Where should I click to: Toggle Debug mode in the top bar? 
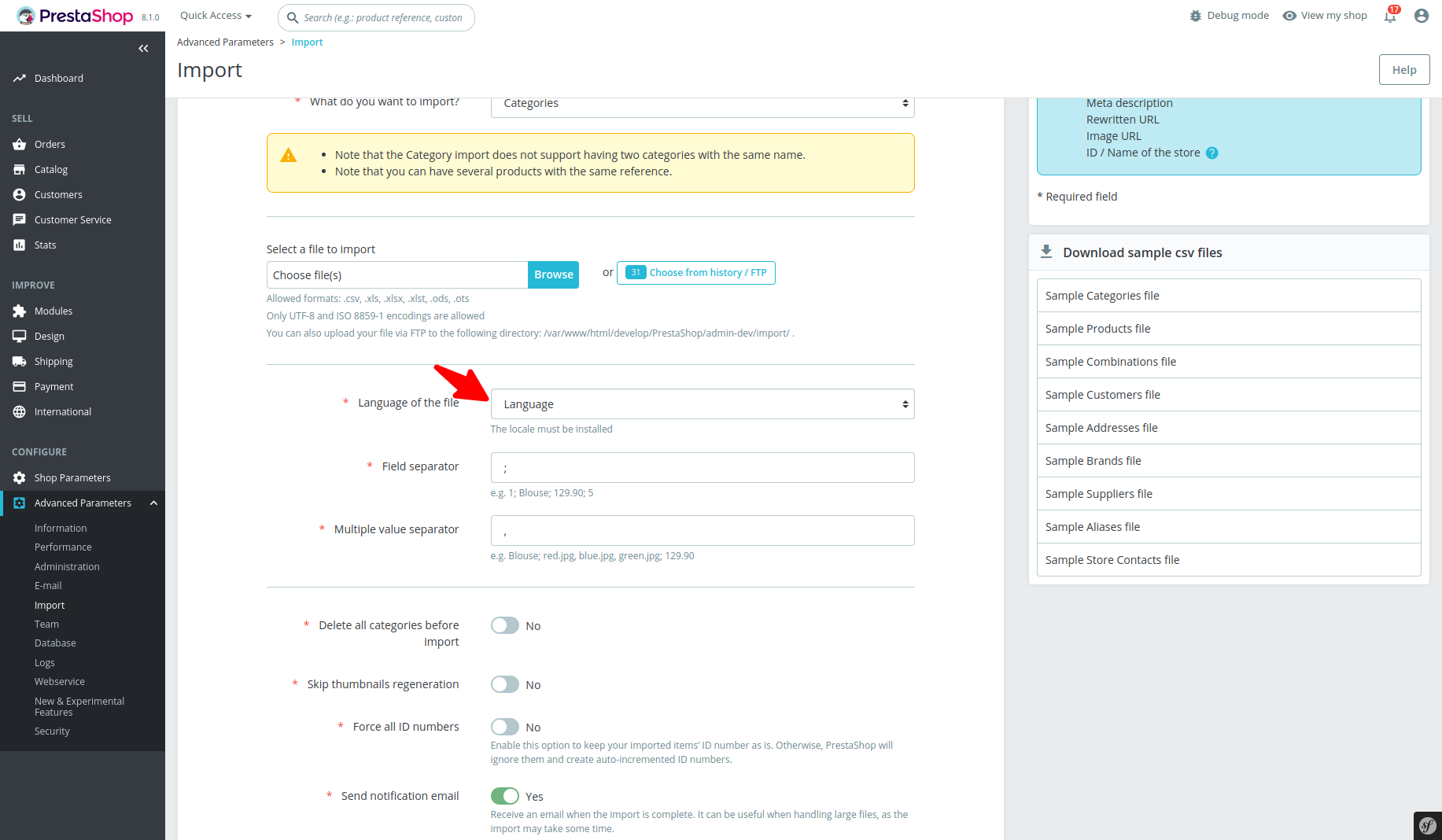click(1228, 15)
